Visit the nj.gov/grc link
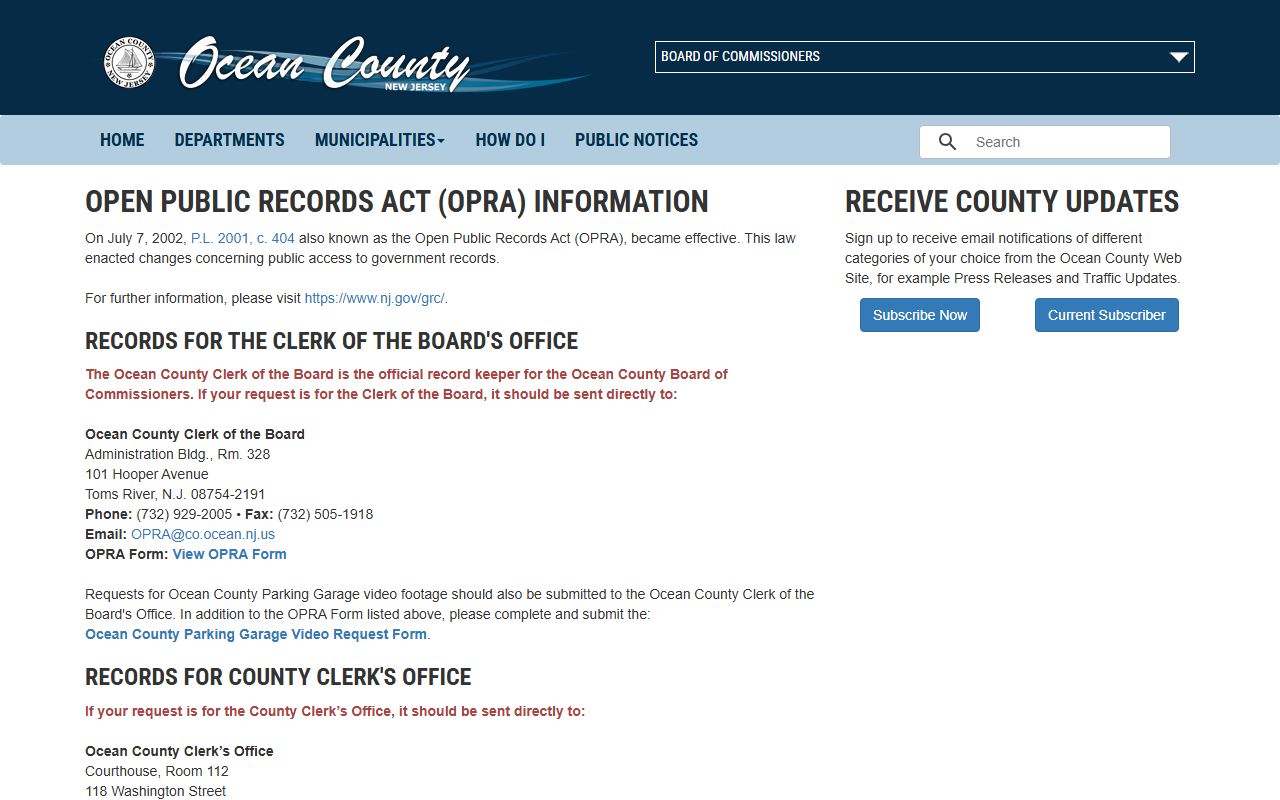 [x=374, y=298]
